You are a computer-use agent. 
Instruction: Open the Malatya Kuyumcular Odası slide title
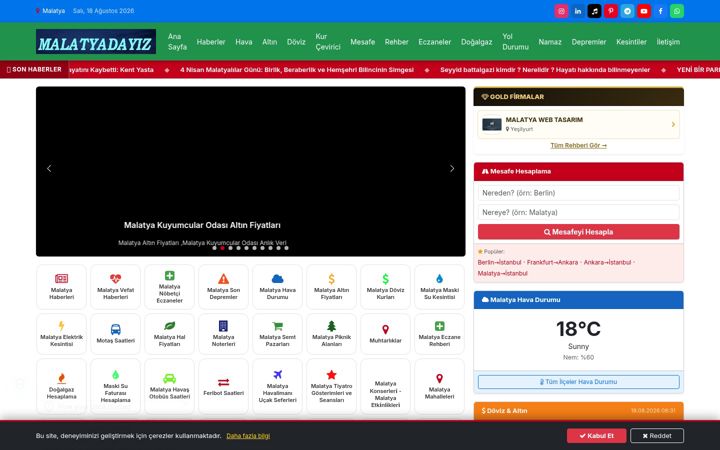202,225
